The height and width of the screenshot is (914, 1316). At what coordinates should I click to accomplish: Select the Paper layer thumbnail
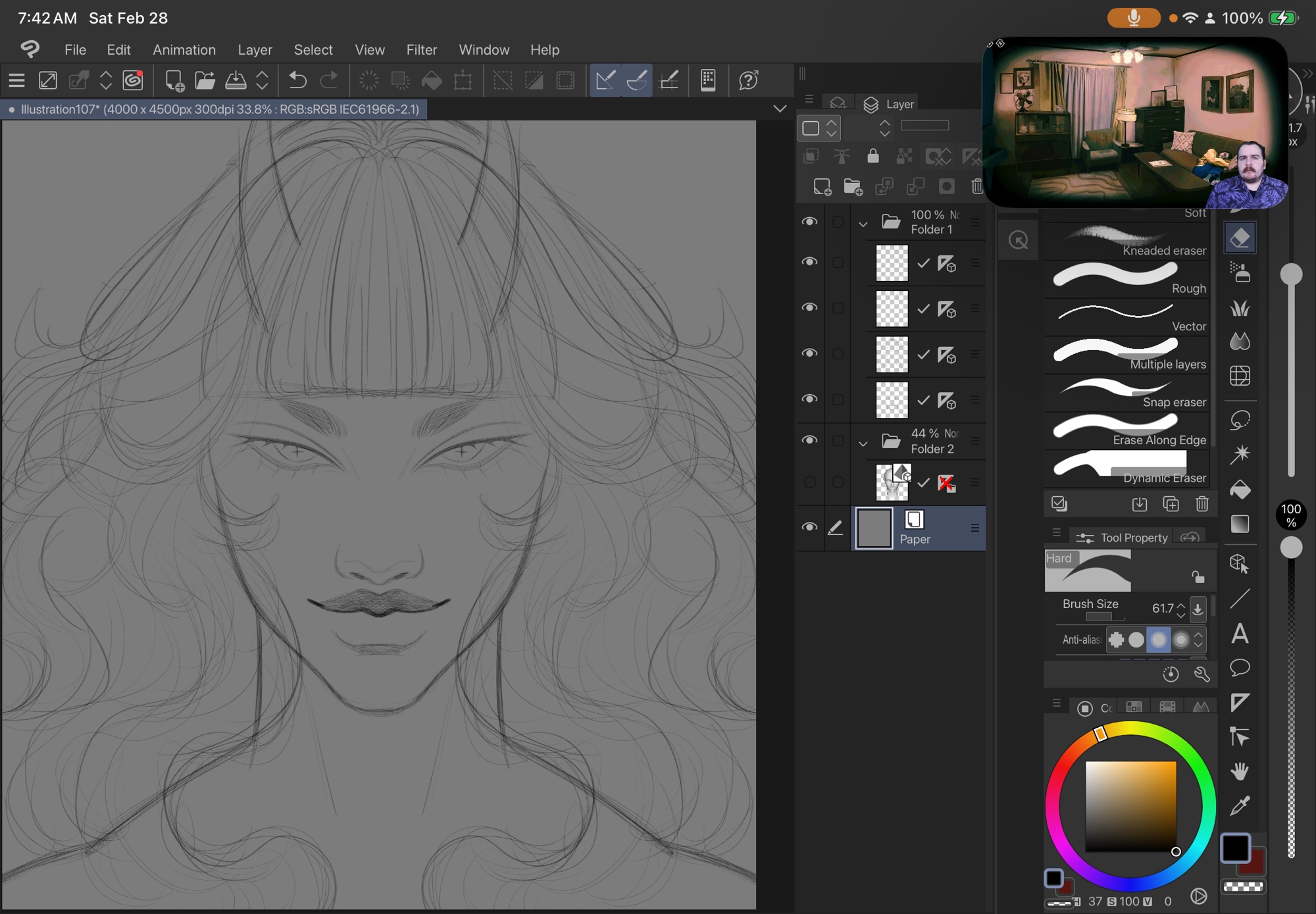click(x=874, y=528)
